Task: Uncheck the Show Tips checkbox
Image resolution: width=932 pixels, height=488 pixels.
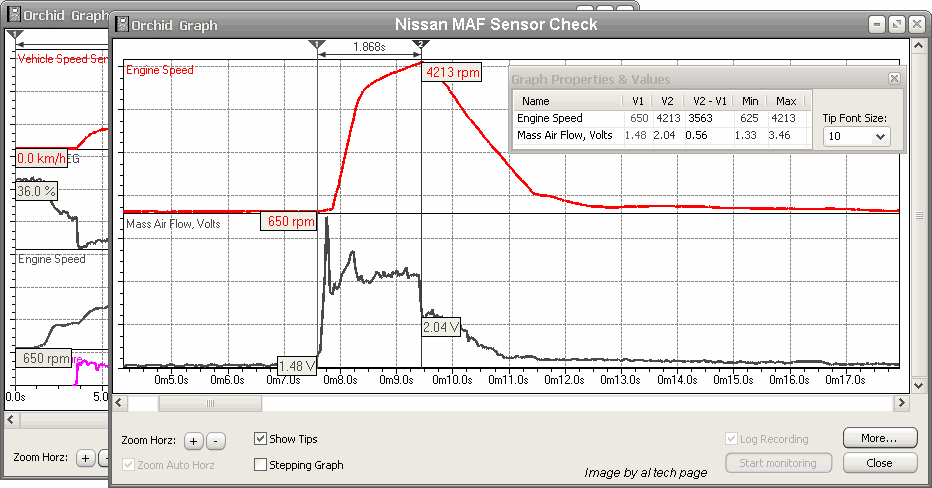Action: [x=261, y=439]
